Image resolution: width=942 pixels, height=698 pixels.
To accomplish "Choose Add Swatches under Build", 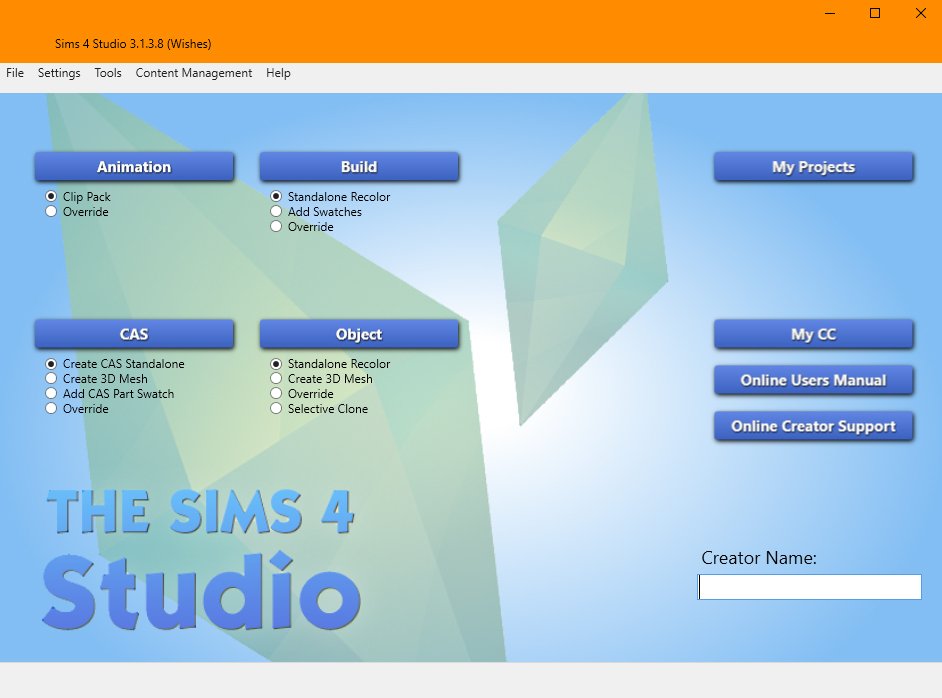I will click(x=277, y=212).
